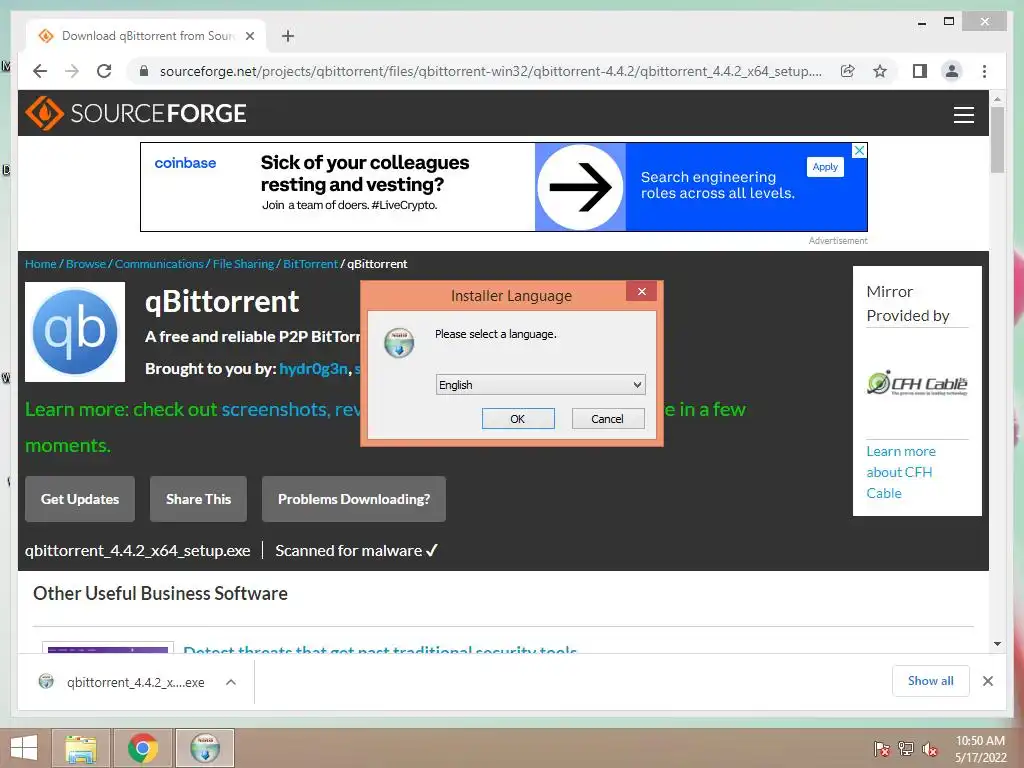1024x768 pixels.
Task: Click Apply in the Coinbase ad
Action: coord(825,167)
